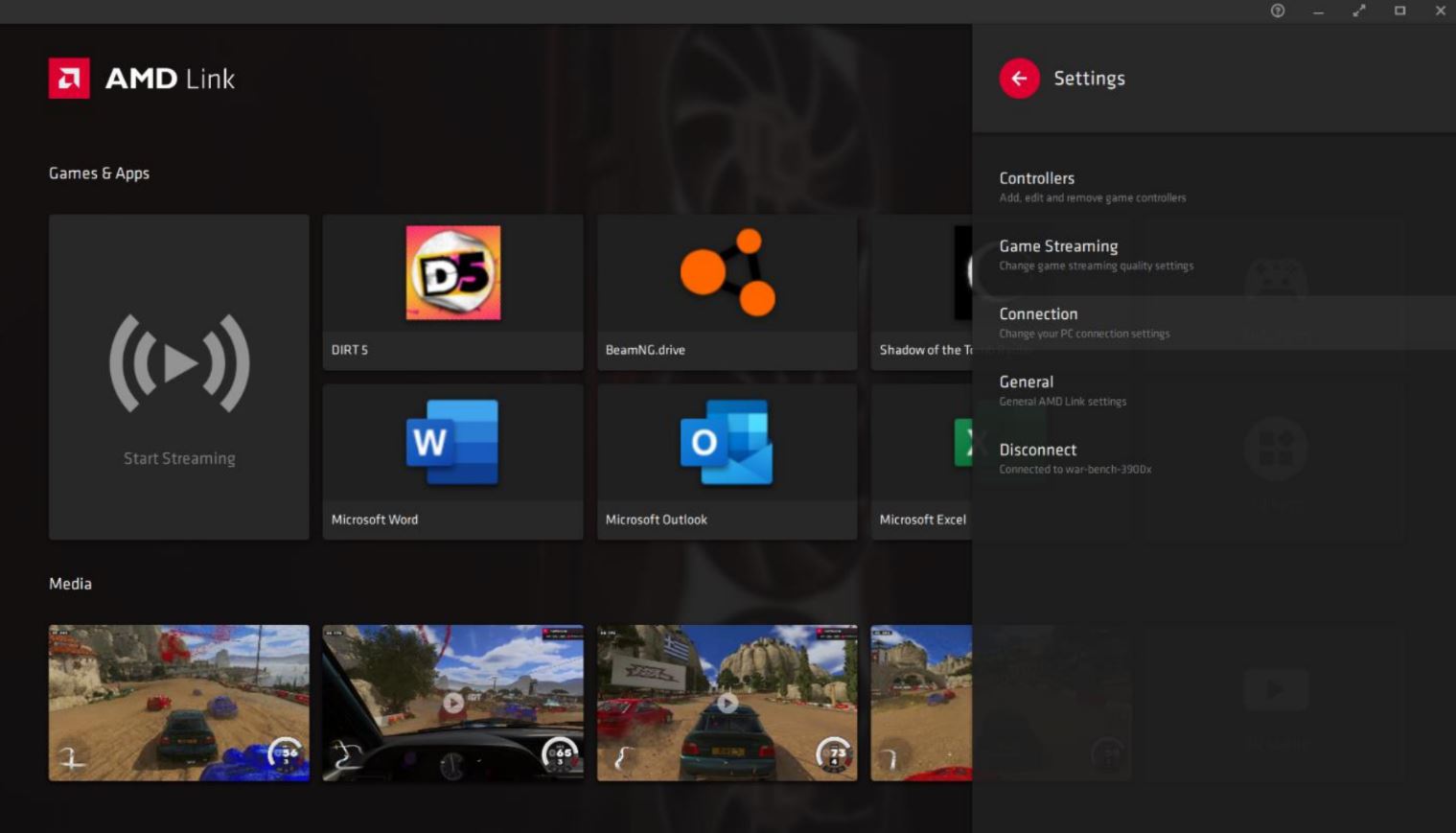Click the DIRT 5 label text
Screen dimensions: 1456x833
pos(350,350)
